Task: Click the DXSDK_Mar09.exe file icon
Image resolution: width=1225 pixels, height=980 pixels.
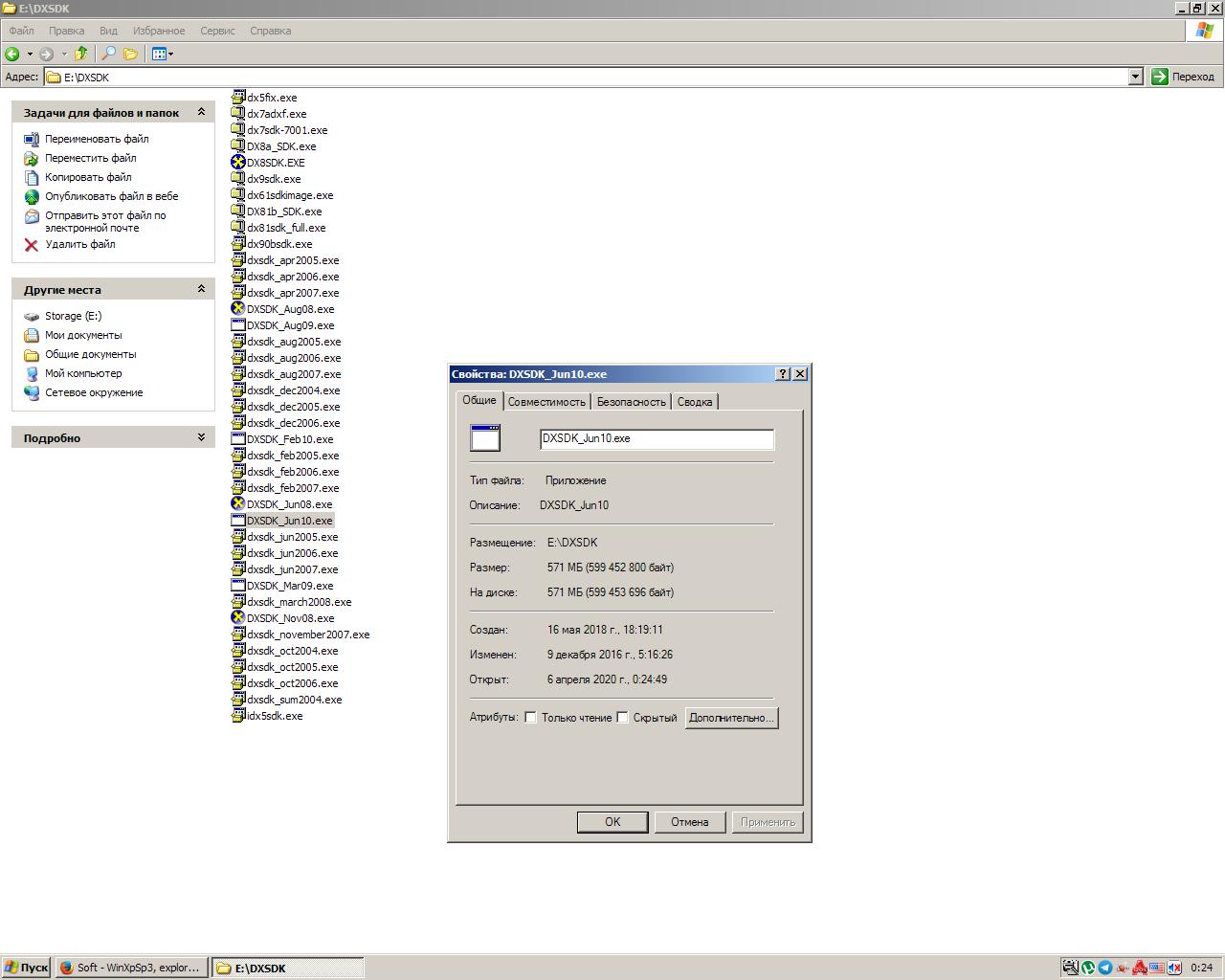Action: (238, 586)
